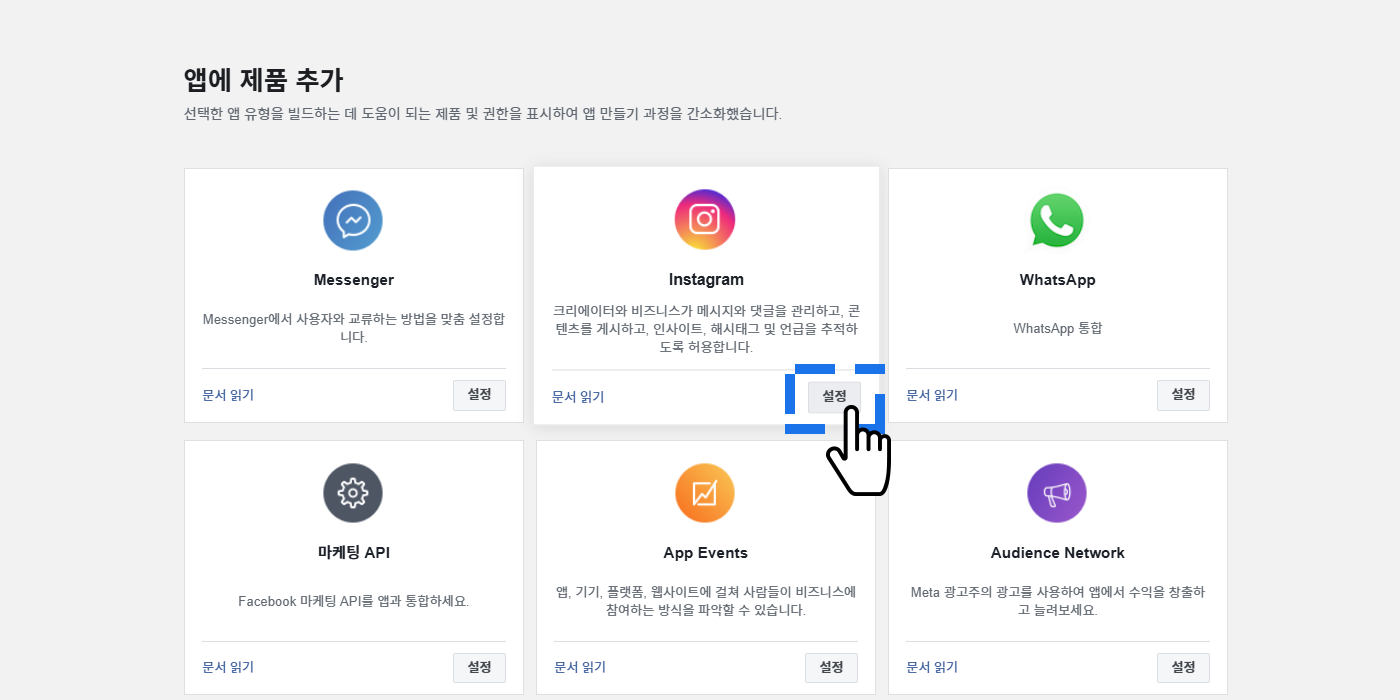Screen dimensions: 1400x700
Task: Click the App Events card title
Action: (705, 553)
